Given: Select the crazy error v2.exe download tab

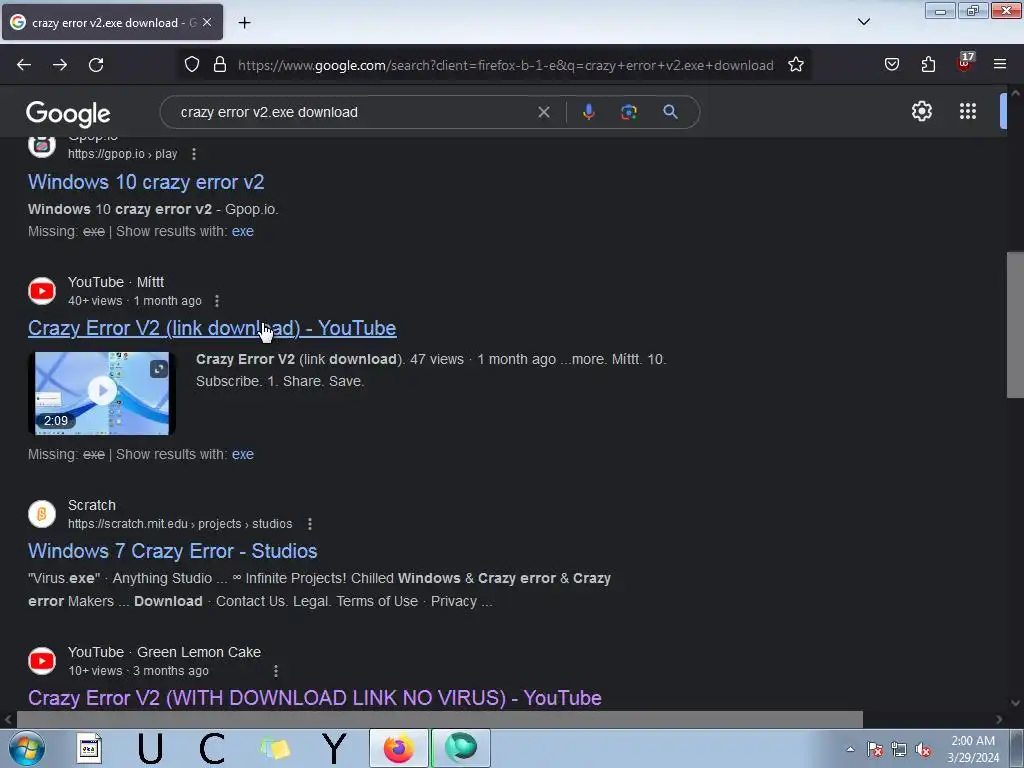Looking at the screenshot, I should click(x=112, y=22).
